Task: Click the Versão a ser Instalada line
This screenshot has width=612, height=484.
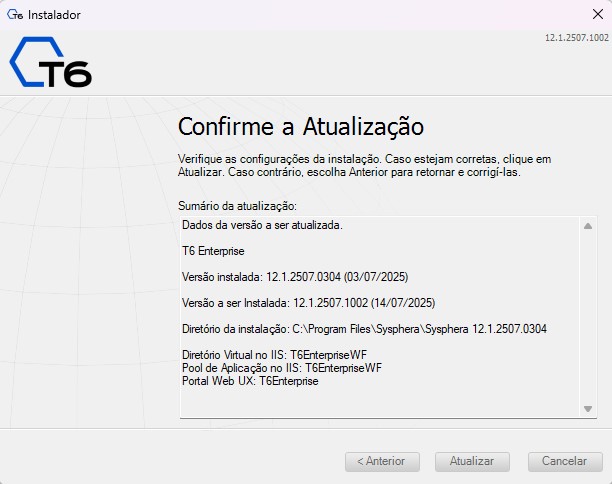Action: click(x=309, y=303)
